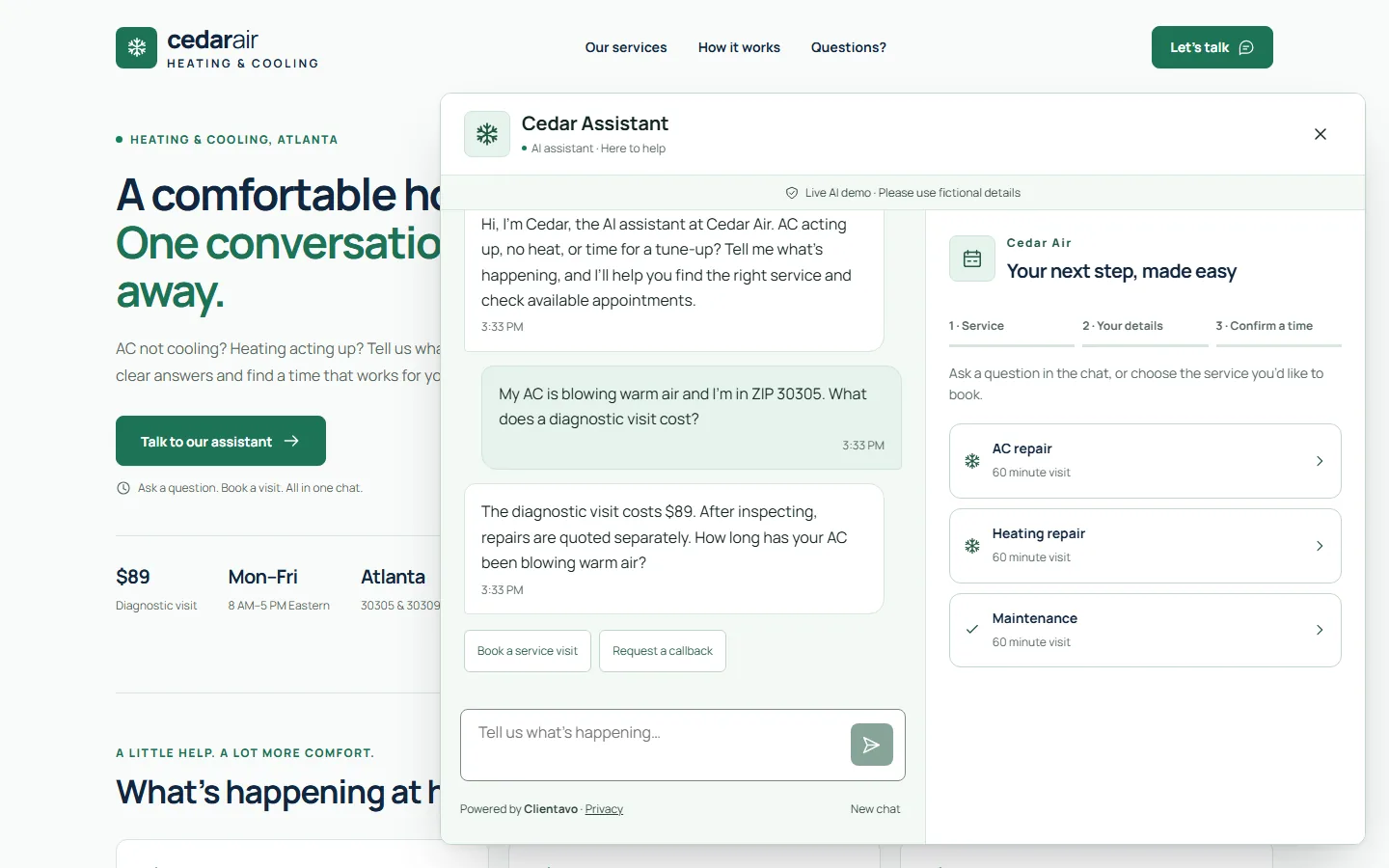Click Book a service visit button
Image resolution: width=1389 pixels, height=868 pixels.
pyautogui.click(x=528, y=651)
